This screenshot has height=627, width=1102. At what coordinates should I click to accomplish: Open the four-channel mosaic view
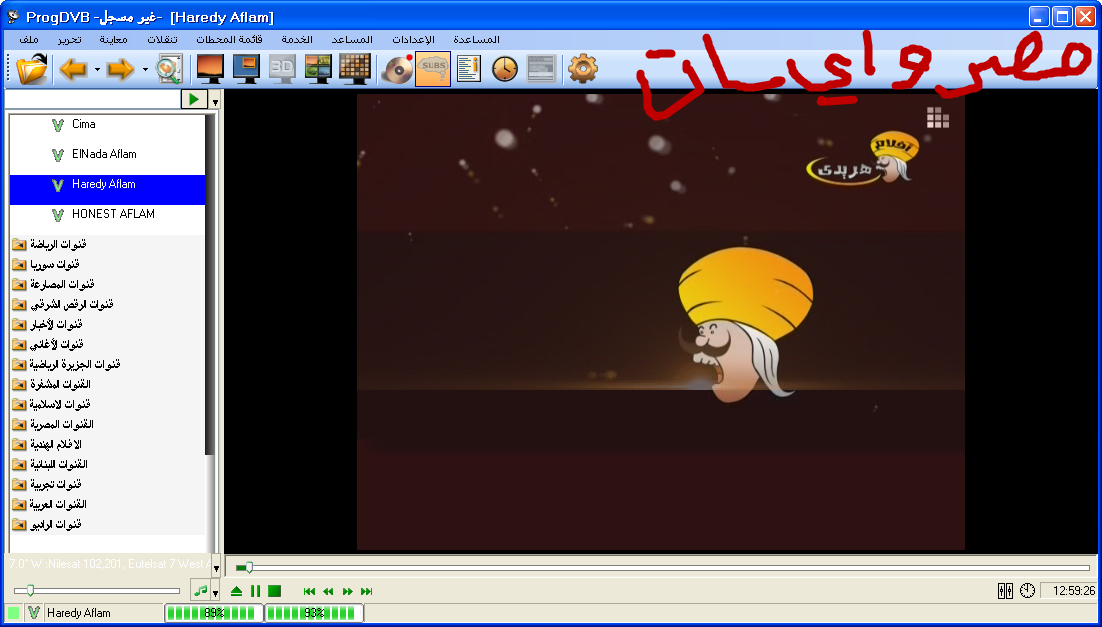318,69
